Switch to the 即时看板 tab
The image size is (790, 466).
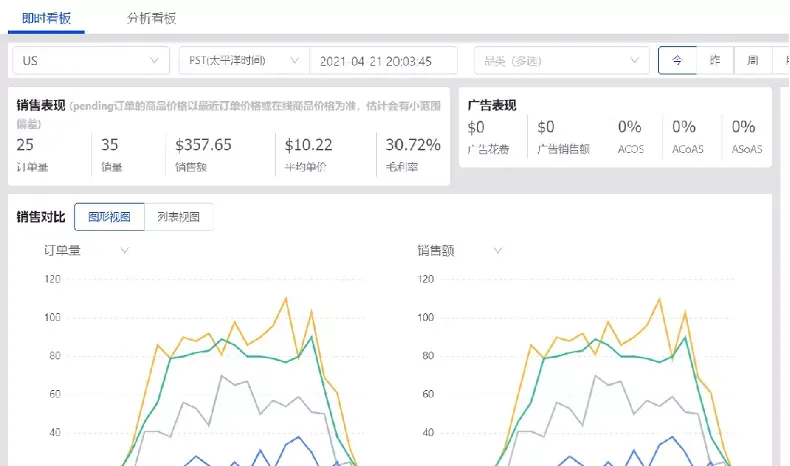coord(46,18)
